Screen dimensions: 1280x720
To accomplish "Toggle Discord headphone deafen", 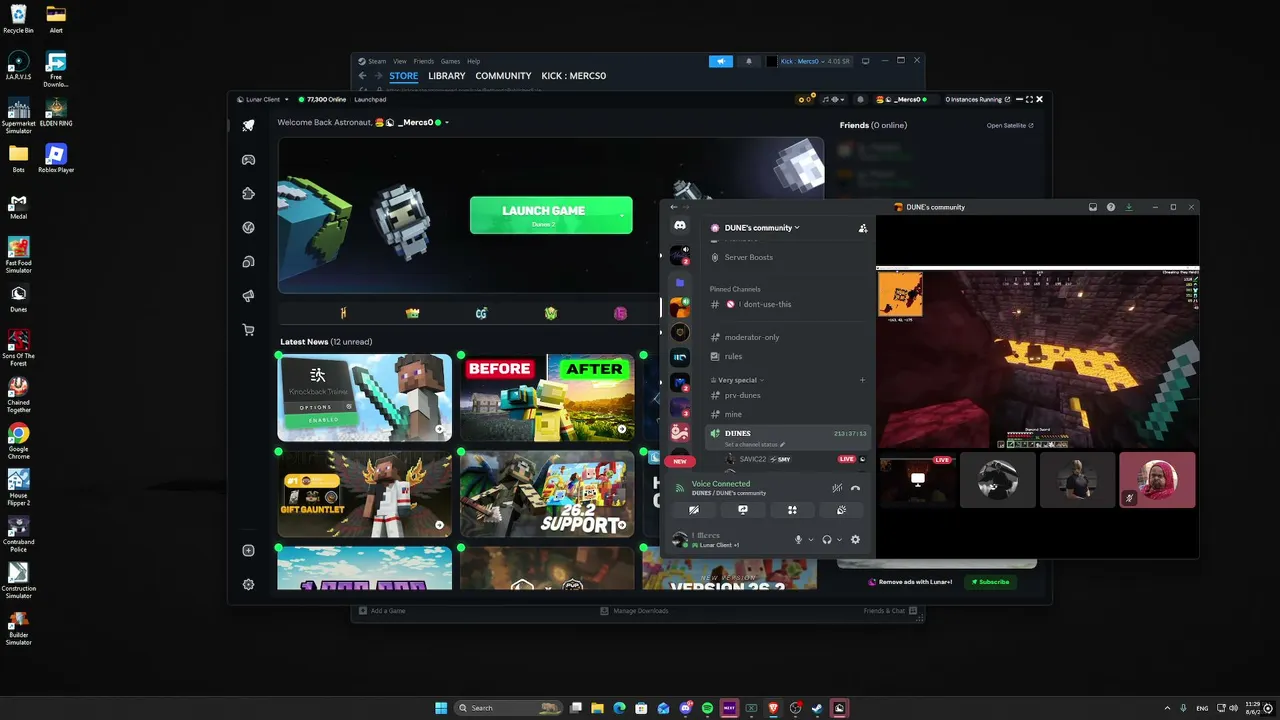I will (x=827, y=540).
